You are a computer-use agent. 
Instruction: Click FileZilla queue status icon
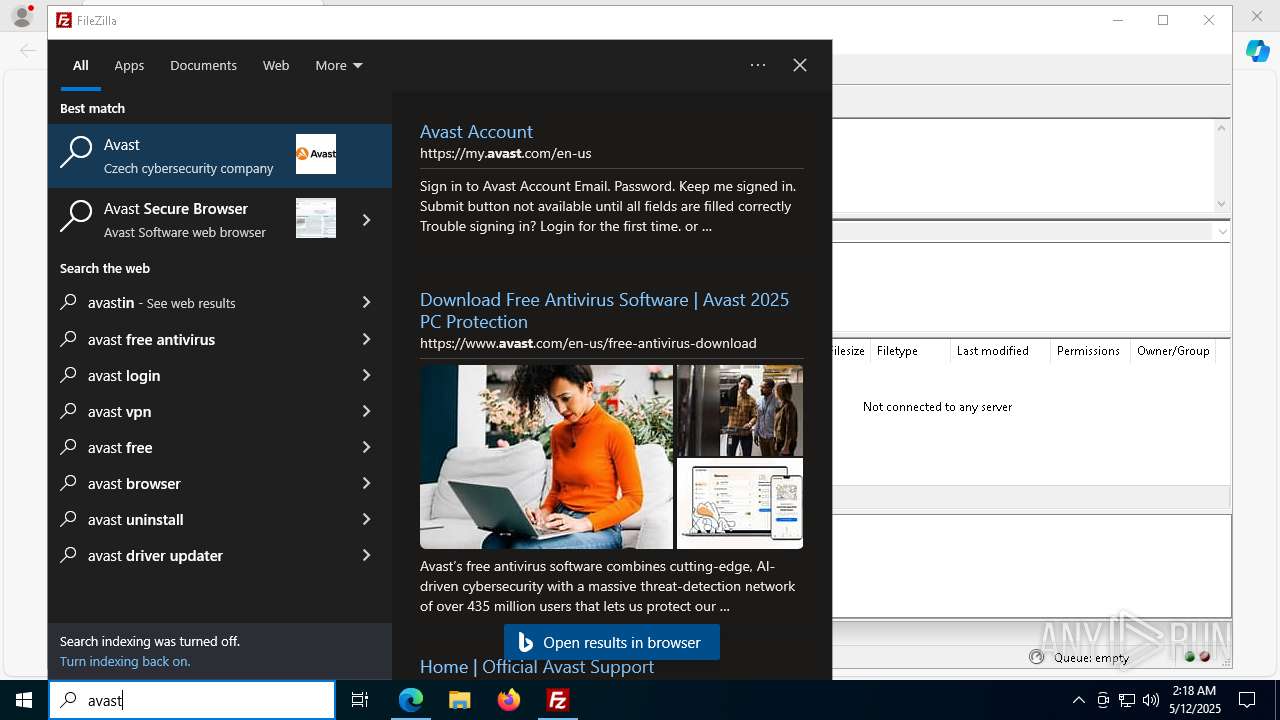point(1037,657)
